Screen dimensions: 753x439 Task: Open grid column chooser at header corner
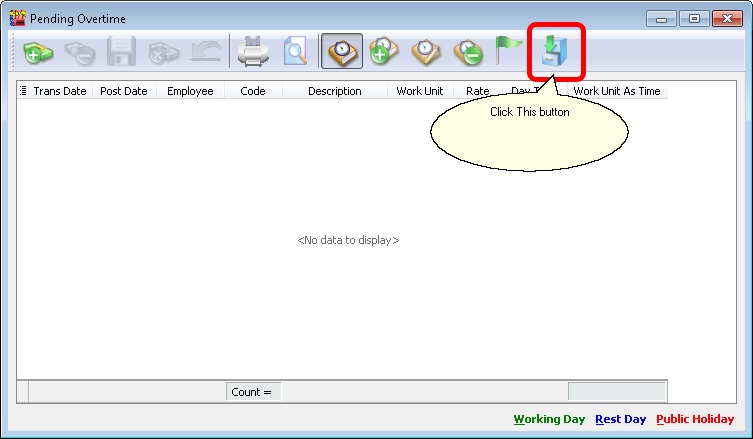23,91
